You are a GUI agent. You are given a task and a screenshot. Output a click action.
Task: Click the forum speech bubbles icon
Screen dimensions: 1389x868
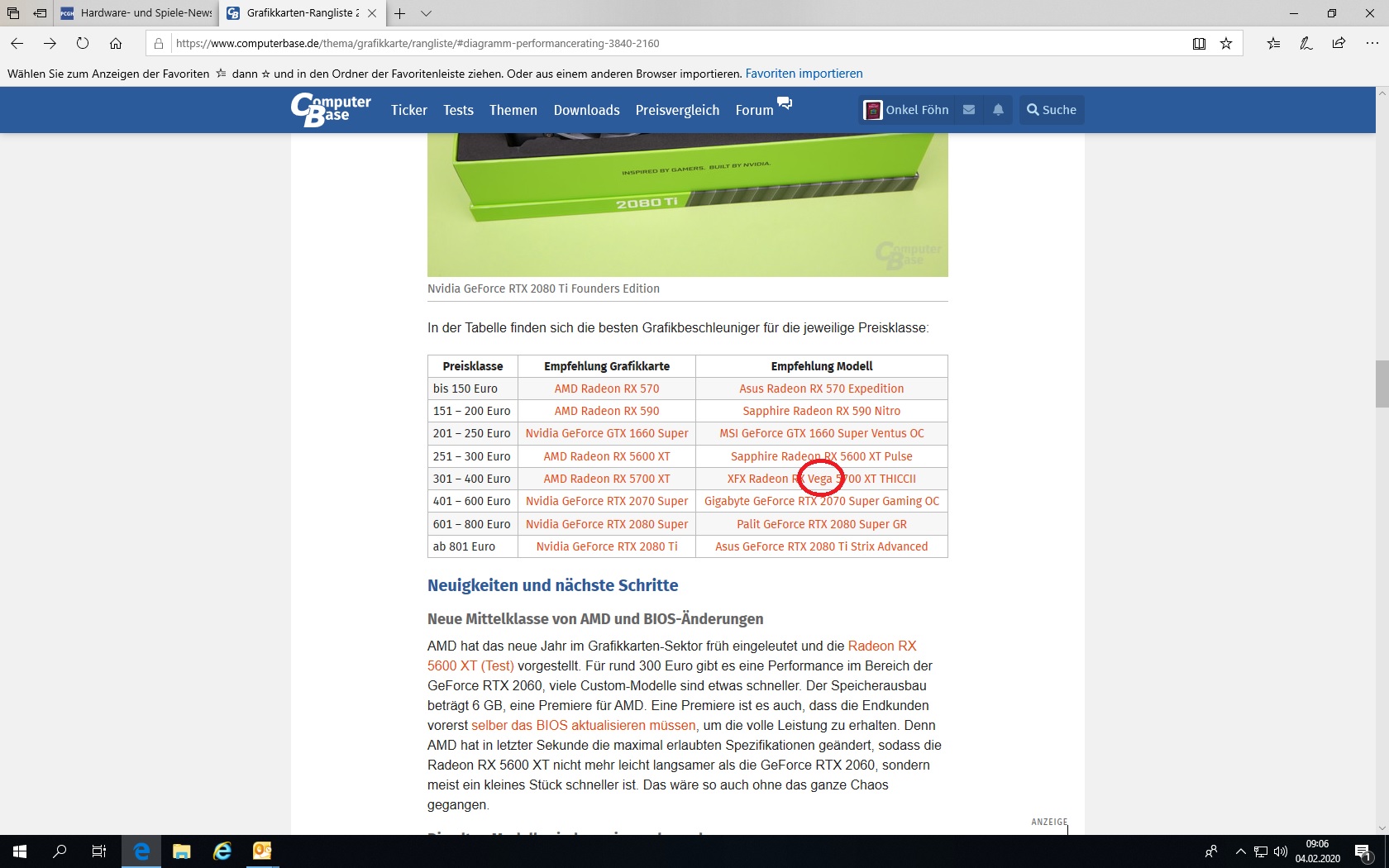pyautogui.click(x=785, y=103)
